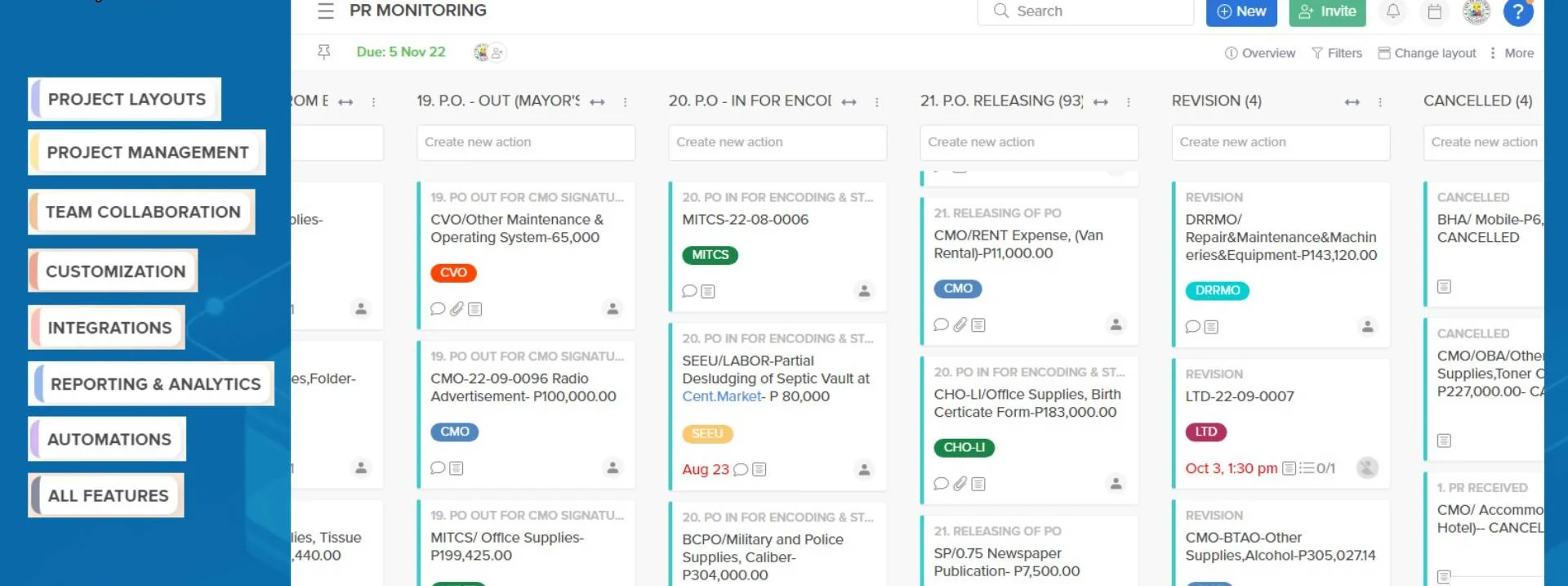1568x586 pixels.
Task: Expand width of 21. P.O. RELEASING column
Action: pyautogui.click(x=1100, y=102)
